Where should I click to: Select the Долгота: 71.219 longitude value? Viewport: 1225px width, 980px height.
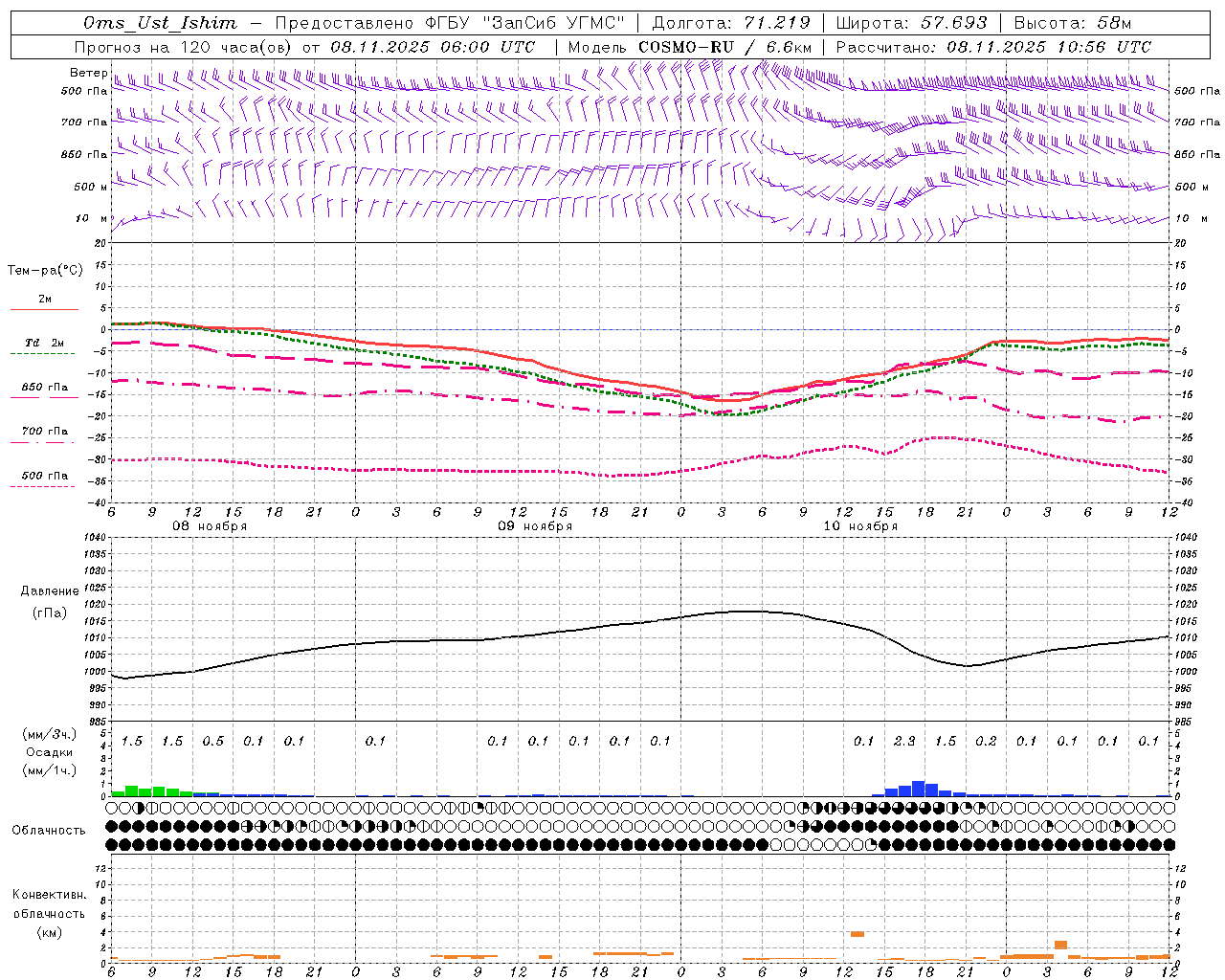pos(731,23)
